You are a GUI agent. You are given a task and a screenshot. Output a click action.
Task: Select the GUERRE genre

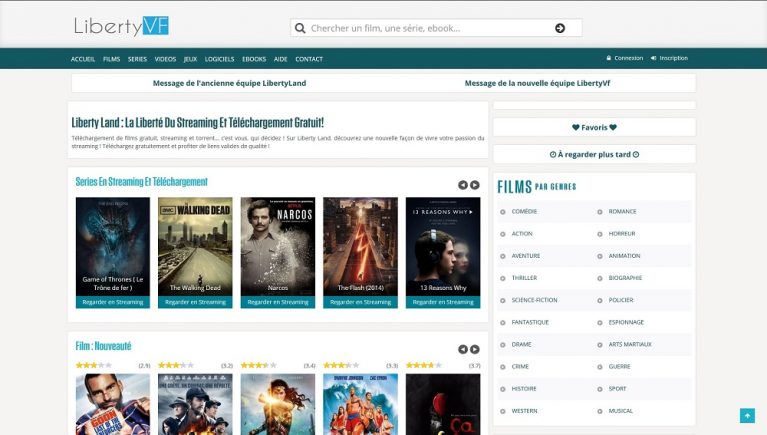click(x=619, y=366)
